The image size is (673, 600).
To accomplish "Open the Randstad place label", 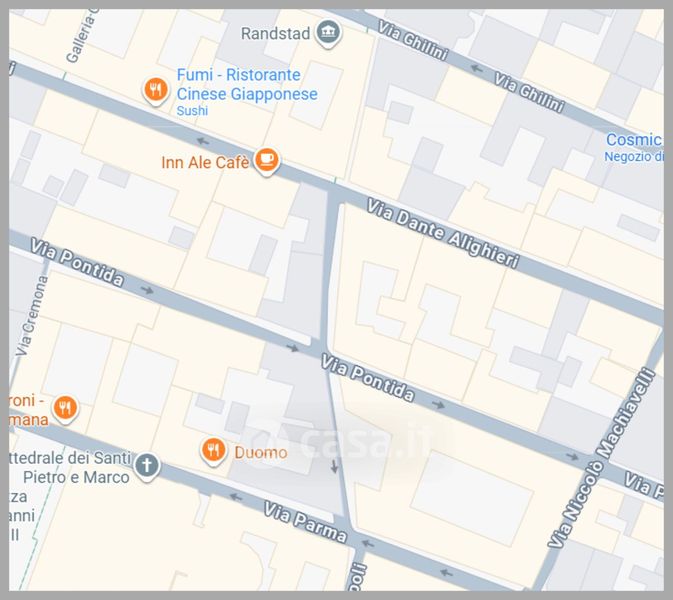I will 275,34.
